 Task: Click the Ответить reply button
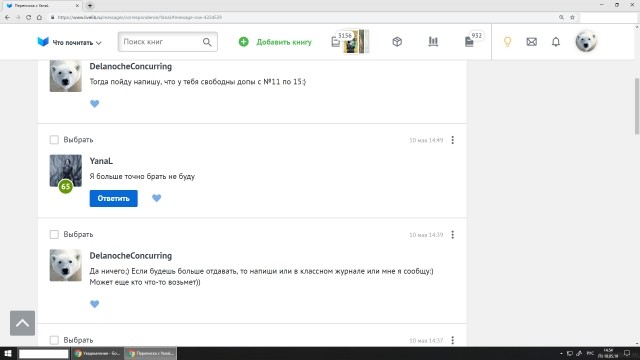[x=113, y=198]
